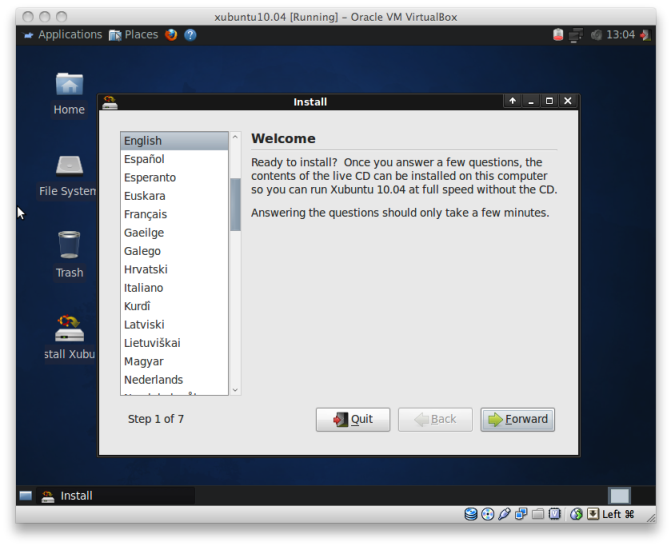Click the Quit button
The height and width of the screenshot is (546, 671).
[x=353, y=419]
